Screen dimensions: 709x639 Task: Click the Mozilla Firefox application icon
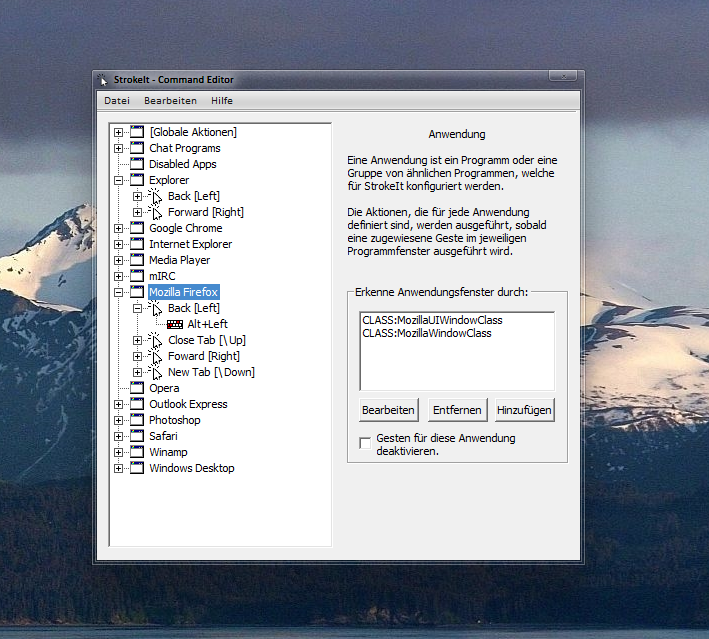pyautogui.click(x=137, y=292)
